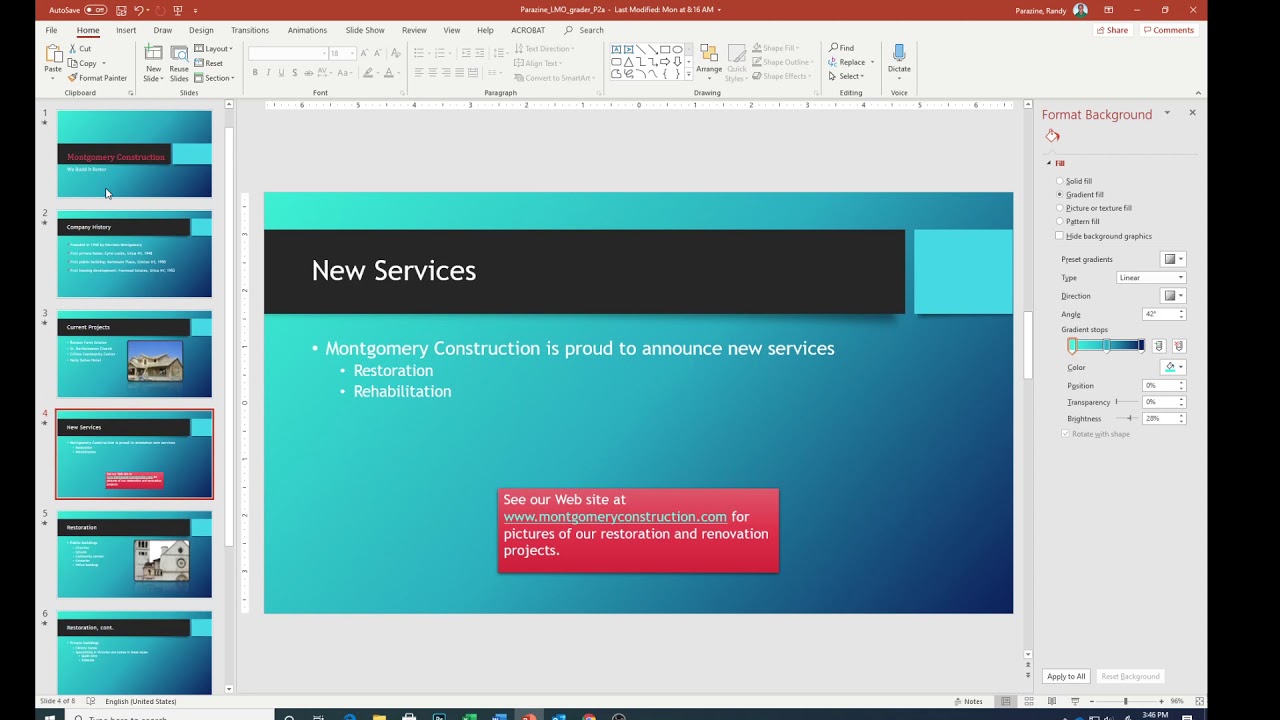Start presentation from beginning via quick access icon
Image resolution: width=1280 pixels, height=720 pixels.
click(x=178, y=10)
